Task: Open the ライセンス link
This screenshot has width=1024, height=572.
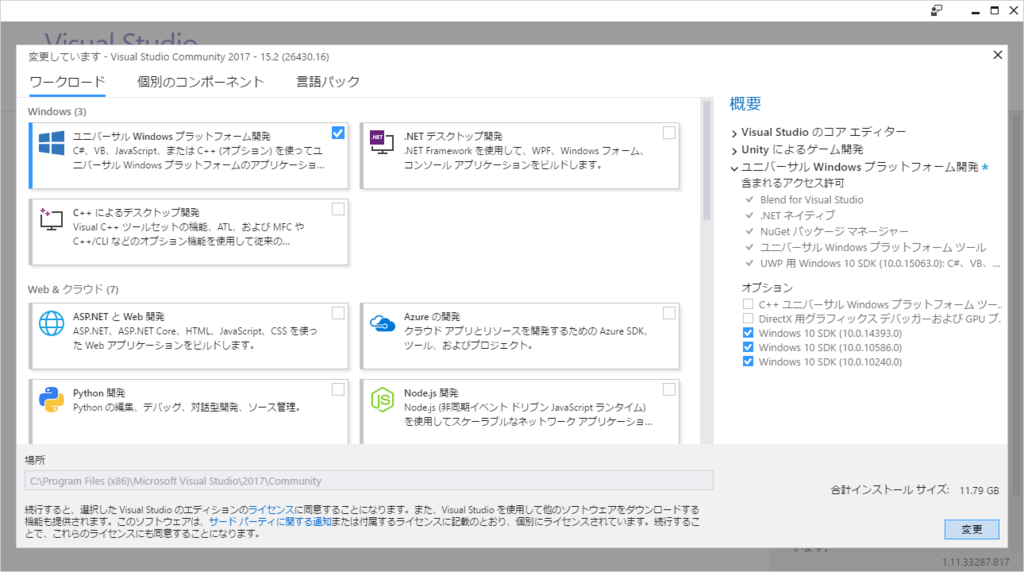Action: [x=271, y=510]
